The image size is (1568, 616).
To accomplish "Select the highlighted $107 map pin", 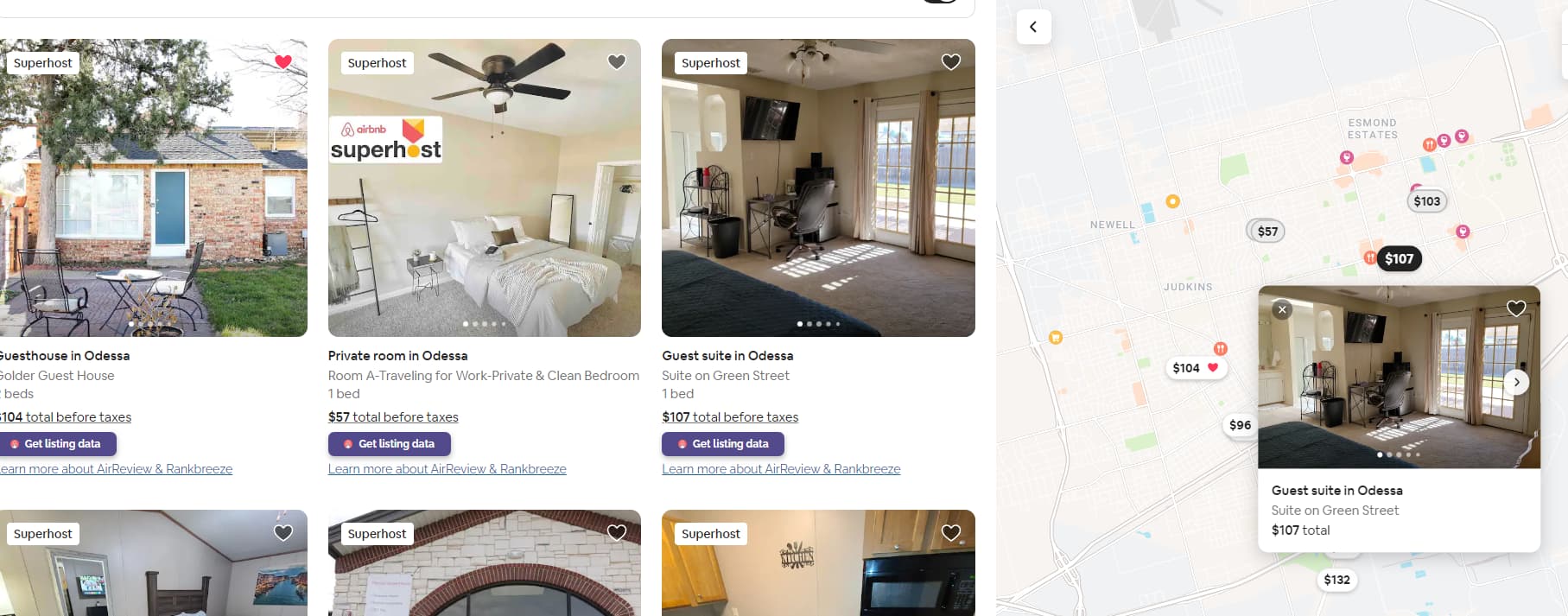I will (1399, 258).
